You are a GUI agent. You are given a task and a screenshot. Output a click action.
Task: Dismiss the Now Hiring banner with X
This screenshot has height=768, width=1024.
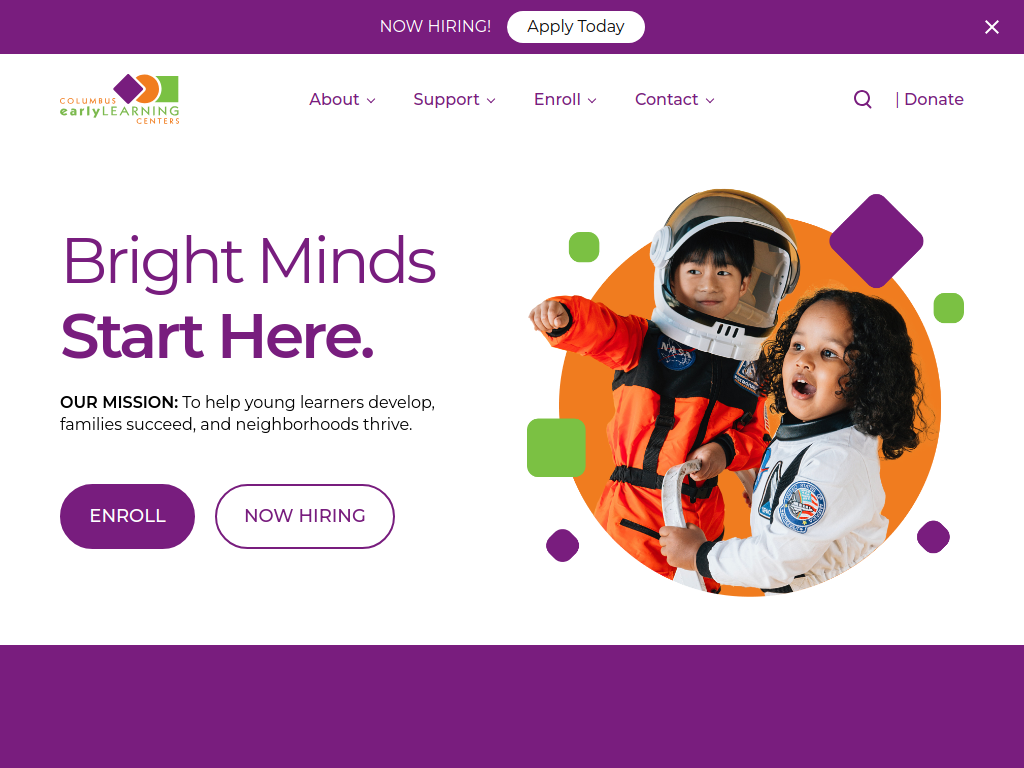pyautogui.click(x=991, y=27)
